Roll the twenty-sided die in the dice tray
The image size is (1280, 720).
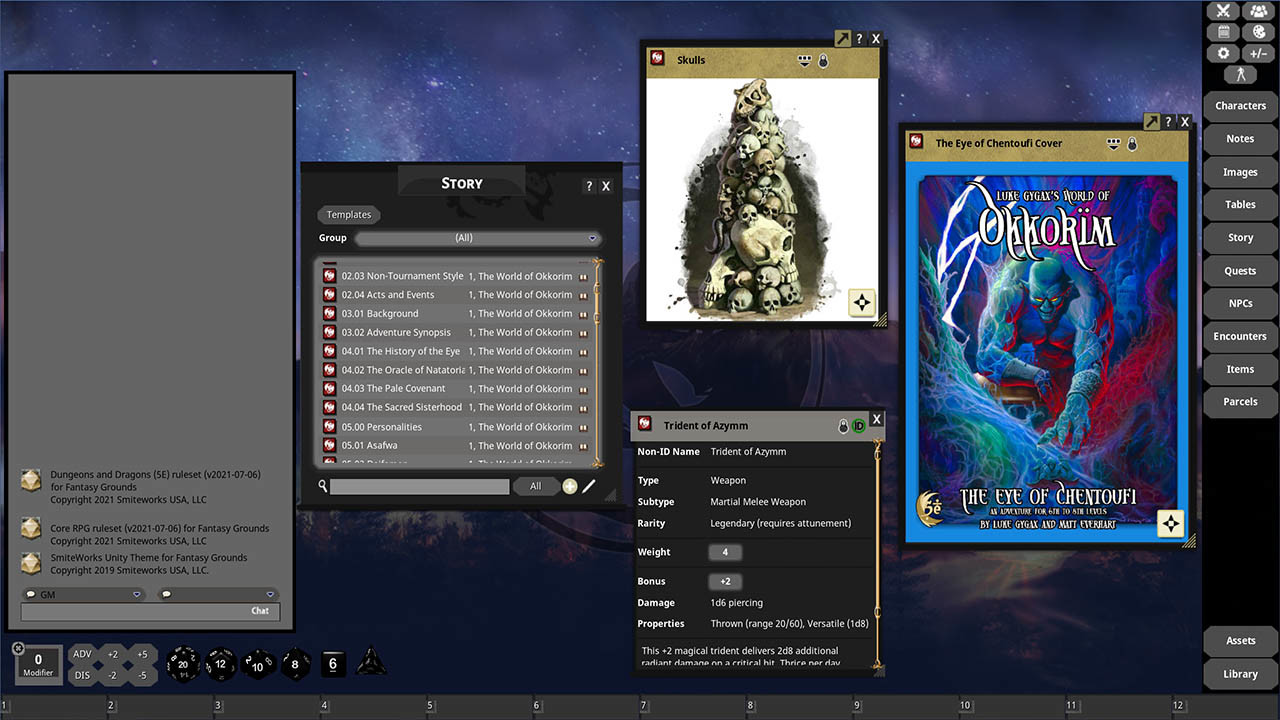tap(184, 664)
